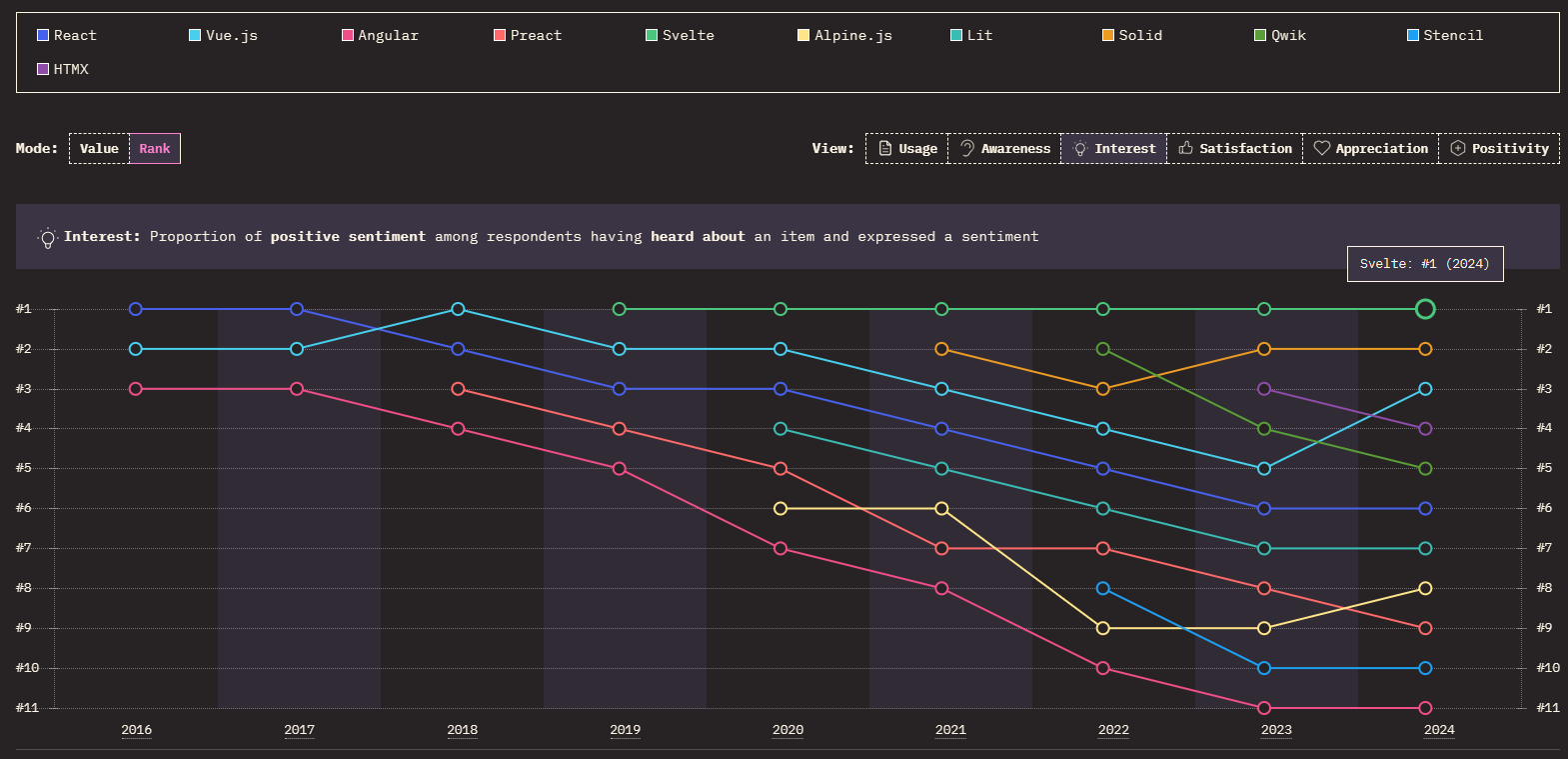Open the Appreciation view tab
Screen dimensions: 1568x759
[1371, 148]
